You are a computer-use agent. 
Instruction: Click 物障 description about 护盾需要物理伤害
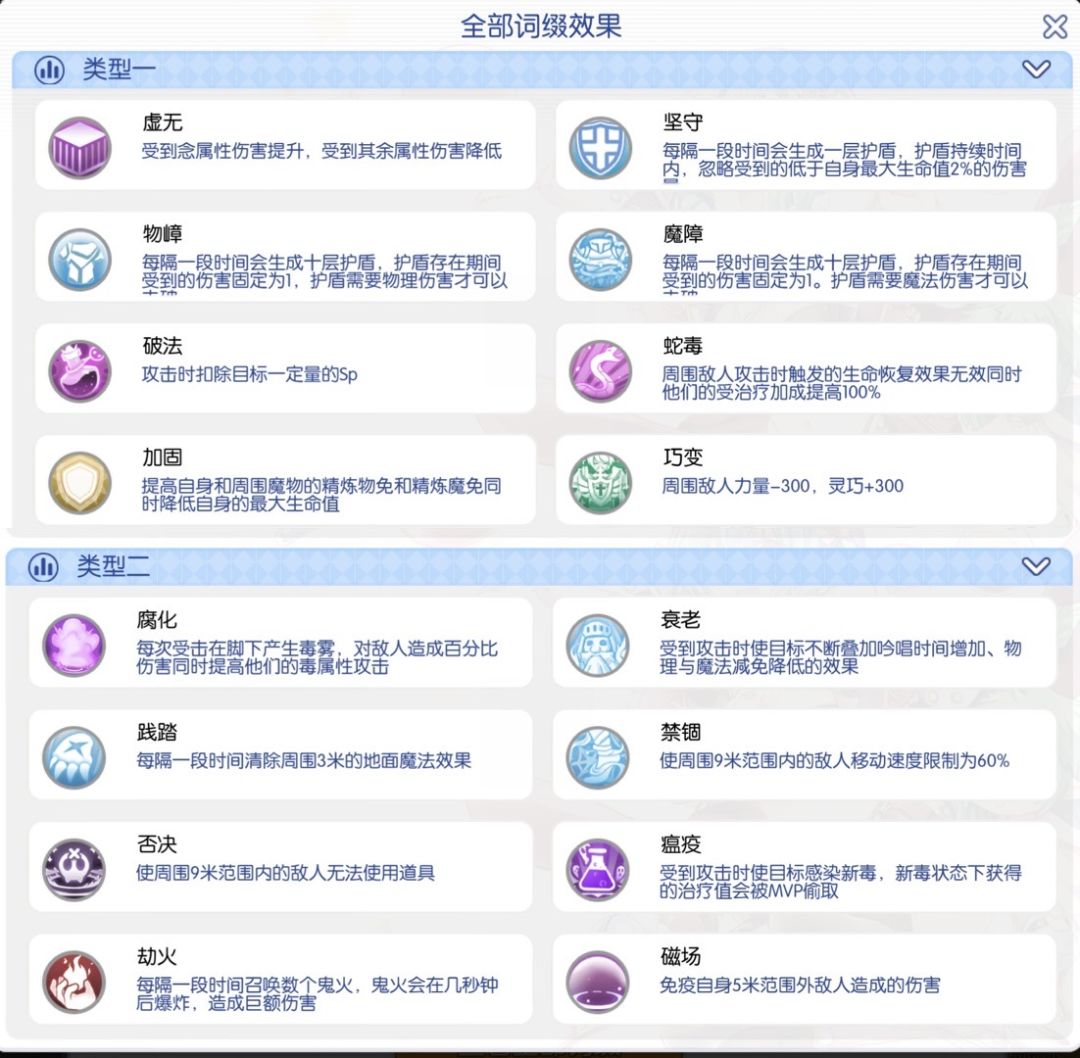click(324, 274)
